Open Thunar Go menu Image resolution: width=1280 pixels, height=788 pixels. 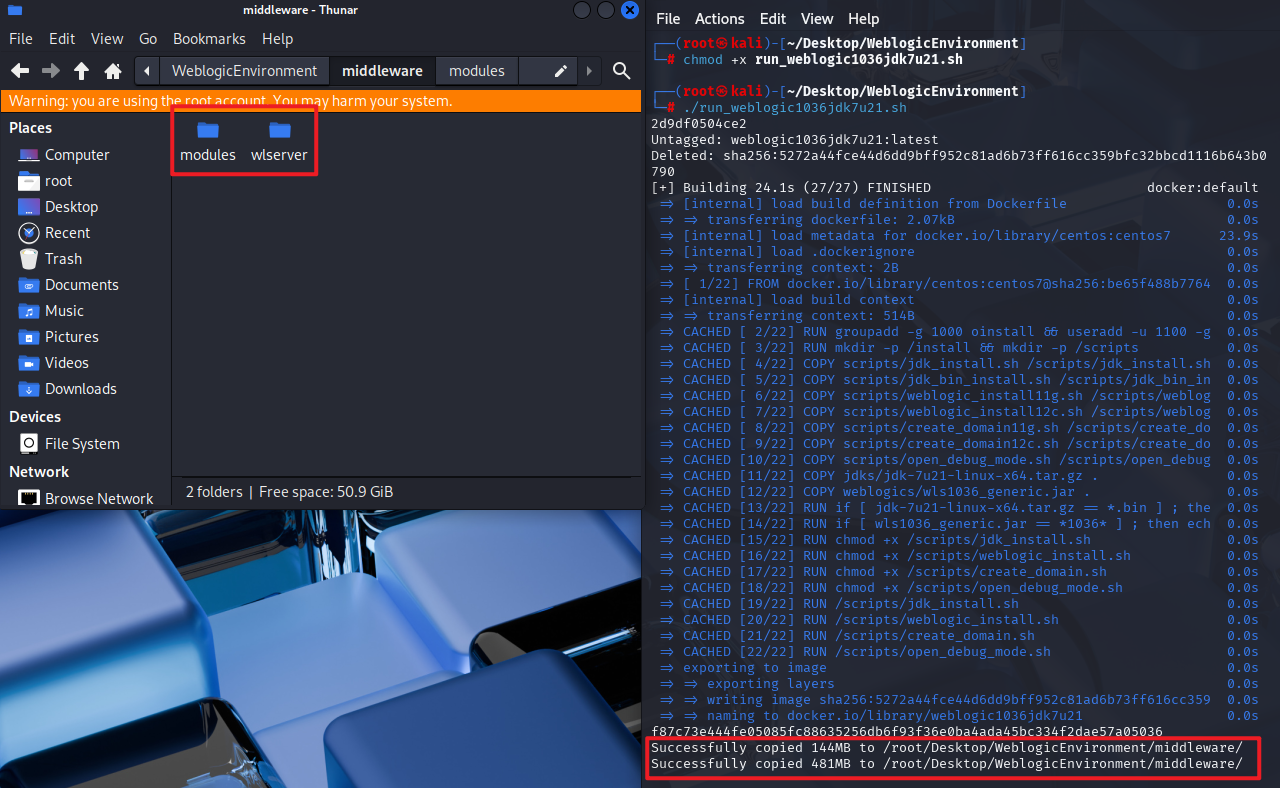pyautogui.click(x=148, y=39)
